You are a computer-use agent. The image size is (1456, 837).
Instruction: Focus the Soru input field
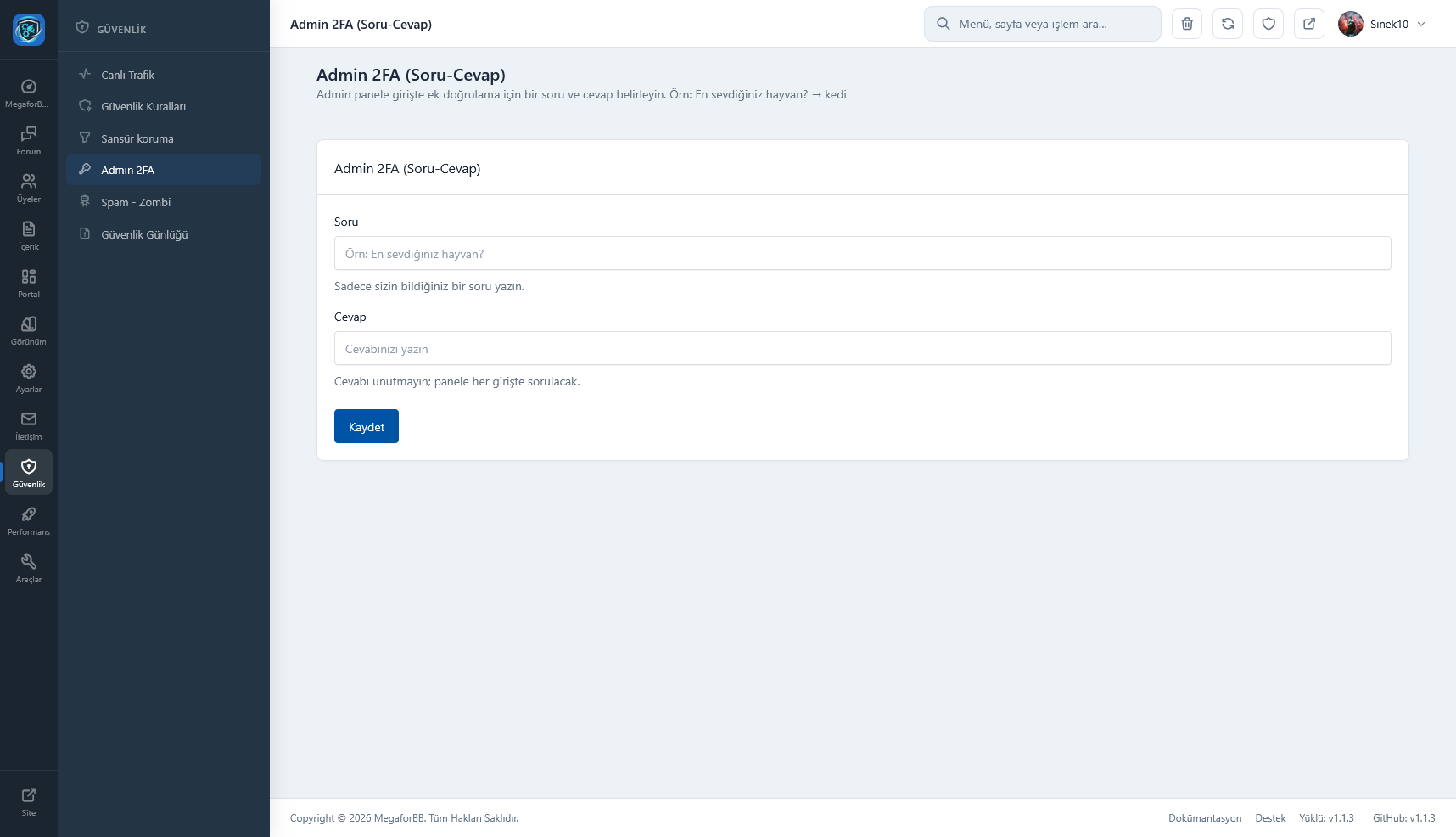pos(862,253)
